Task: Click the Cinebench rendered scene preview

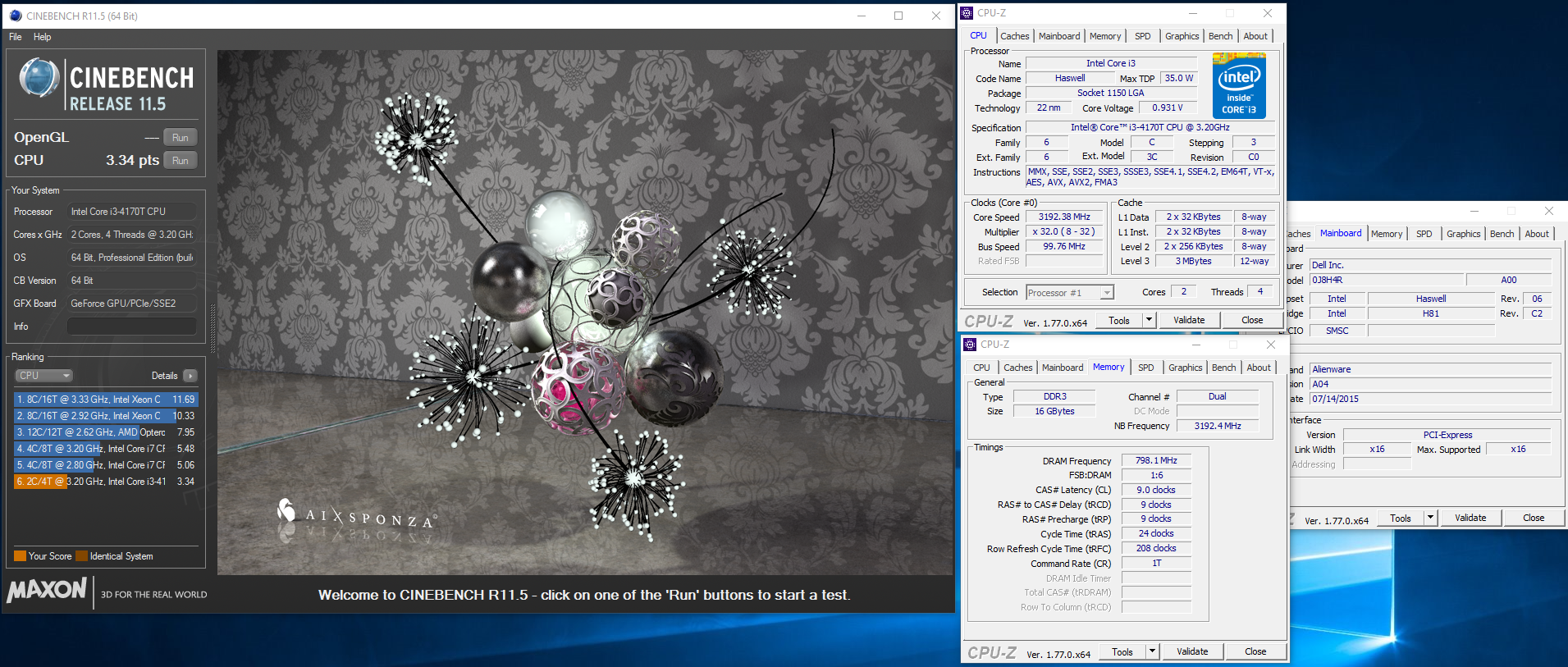Action: [585, 312]
